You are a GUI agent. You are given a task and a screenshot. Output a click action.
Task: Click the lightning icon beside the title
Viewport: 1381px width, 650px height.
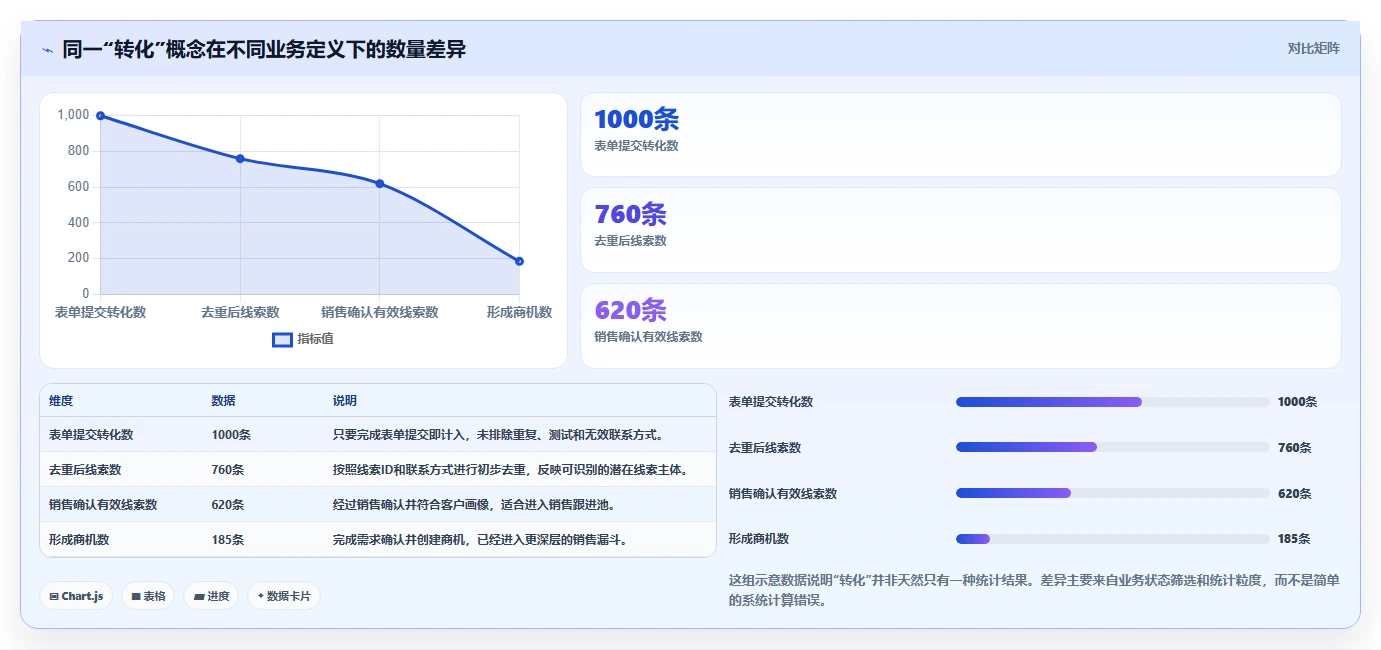tap(47, 49)
